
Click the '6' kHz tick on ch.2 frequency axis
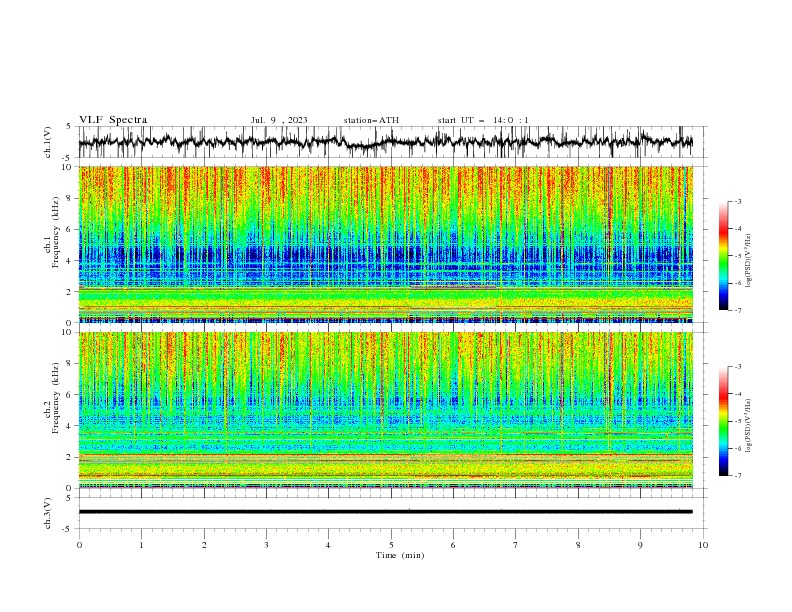pos(70,395)
